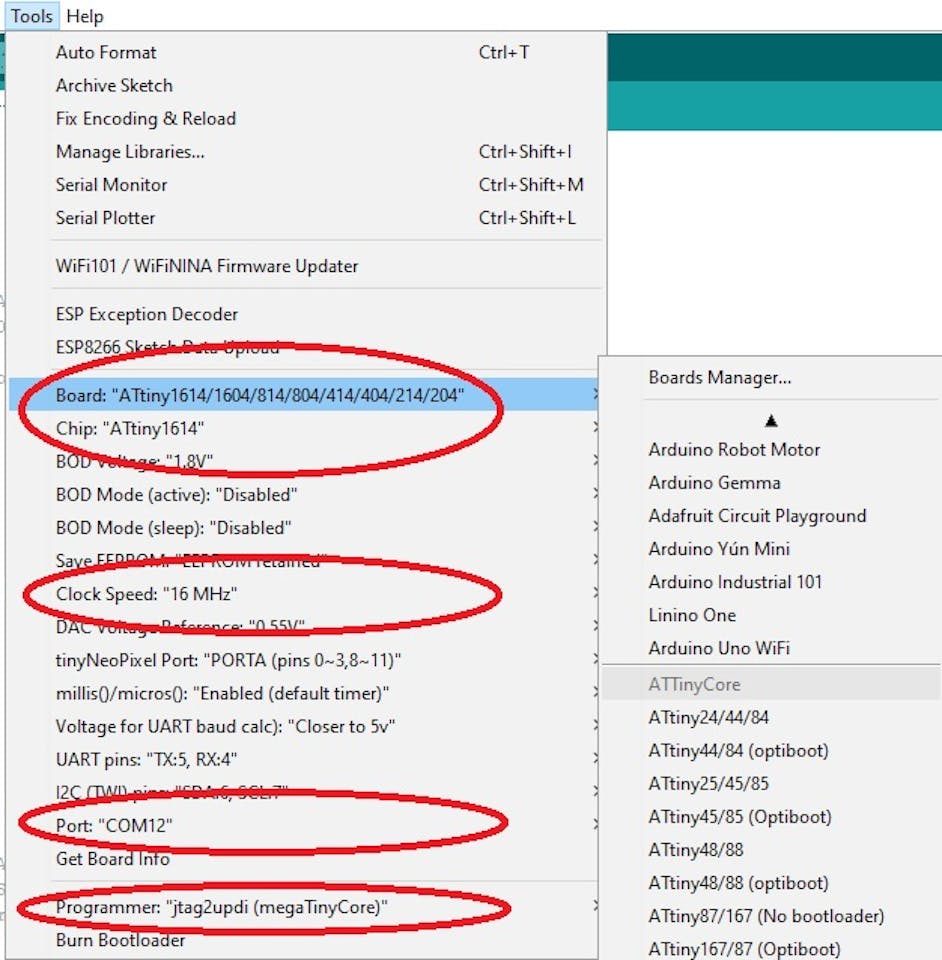Screen dimensions: 942x960
Task: Select ESP8266 Sketch Data Upload
Action: 304,348
